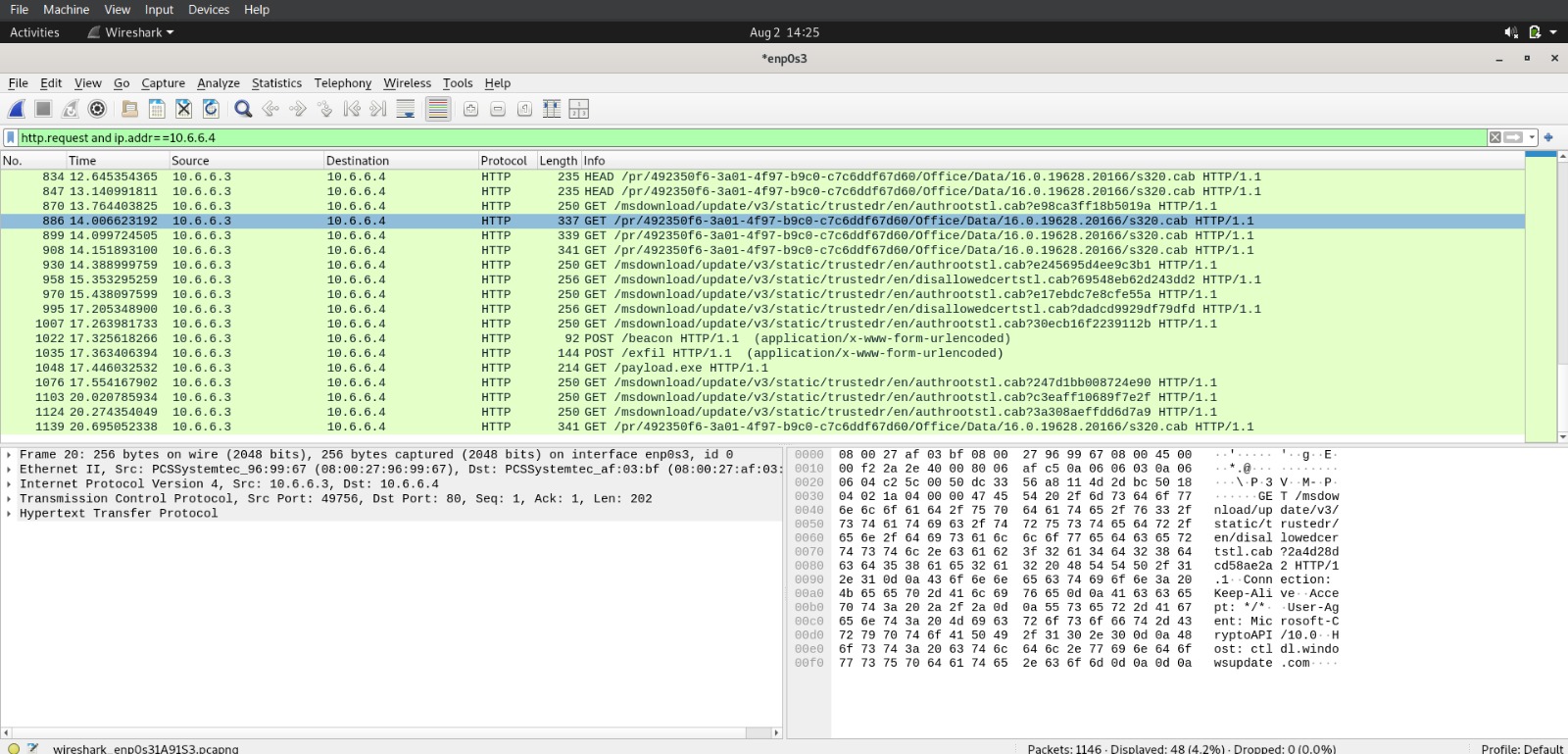Click the packet details horizontal scrollbar

point(390,732)
